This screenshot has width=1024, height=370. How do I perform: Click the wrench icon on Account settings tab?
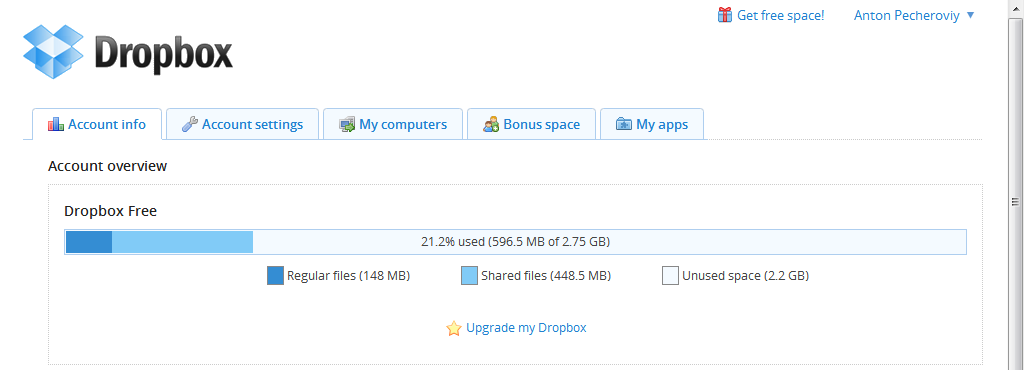click(189, 124)
